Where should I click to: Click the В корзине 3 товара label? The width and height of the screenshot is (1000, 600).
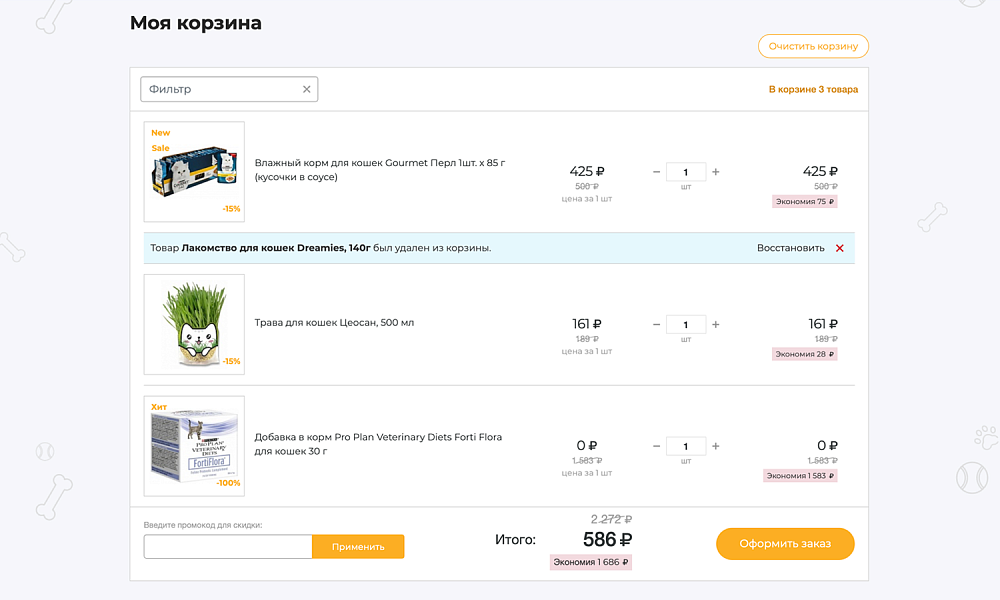[x=812, y=89]
